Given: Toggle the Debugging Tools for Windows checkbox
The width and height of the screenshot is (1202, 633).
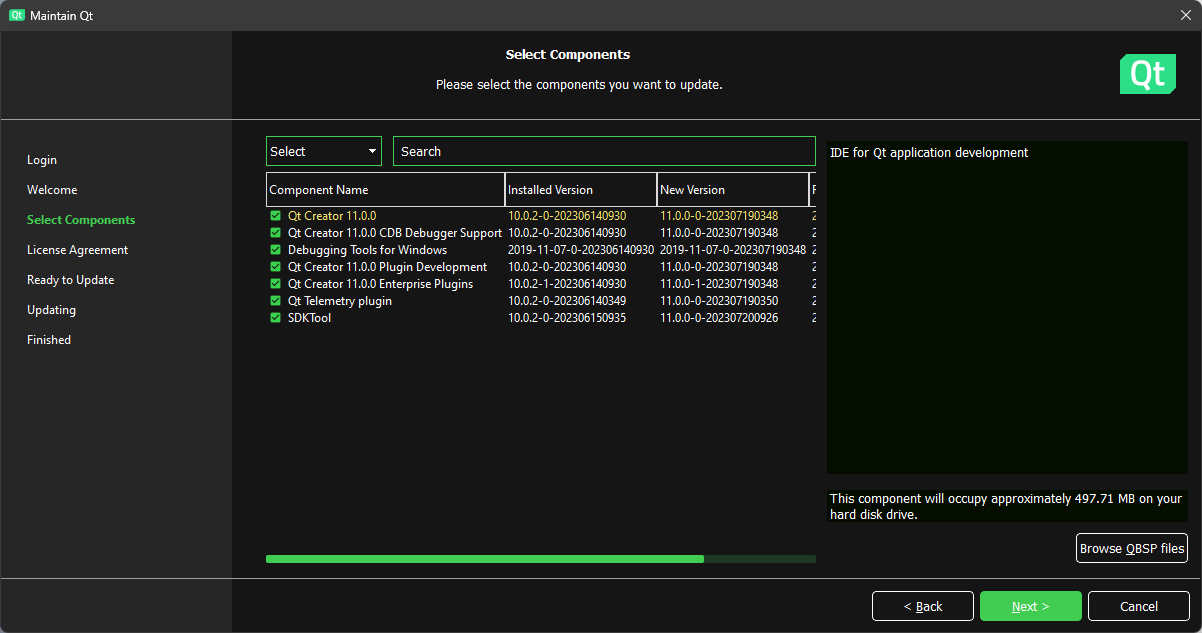Looking at the screenshot, I should pos(275,250).
